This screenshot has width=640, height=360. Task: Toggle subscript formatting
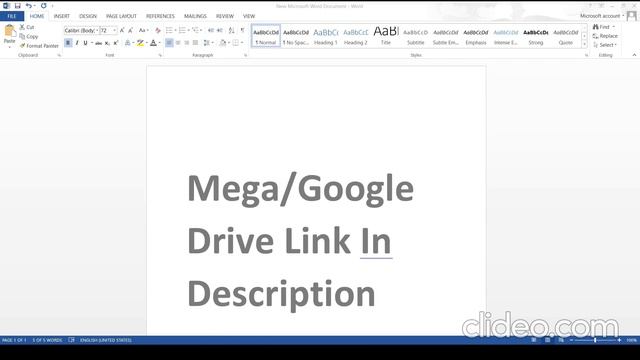(x=107, y=43)
